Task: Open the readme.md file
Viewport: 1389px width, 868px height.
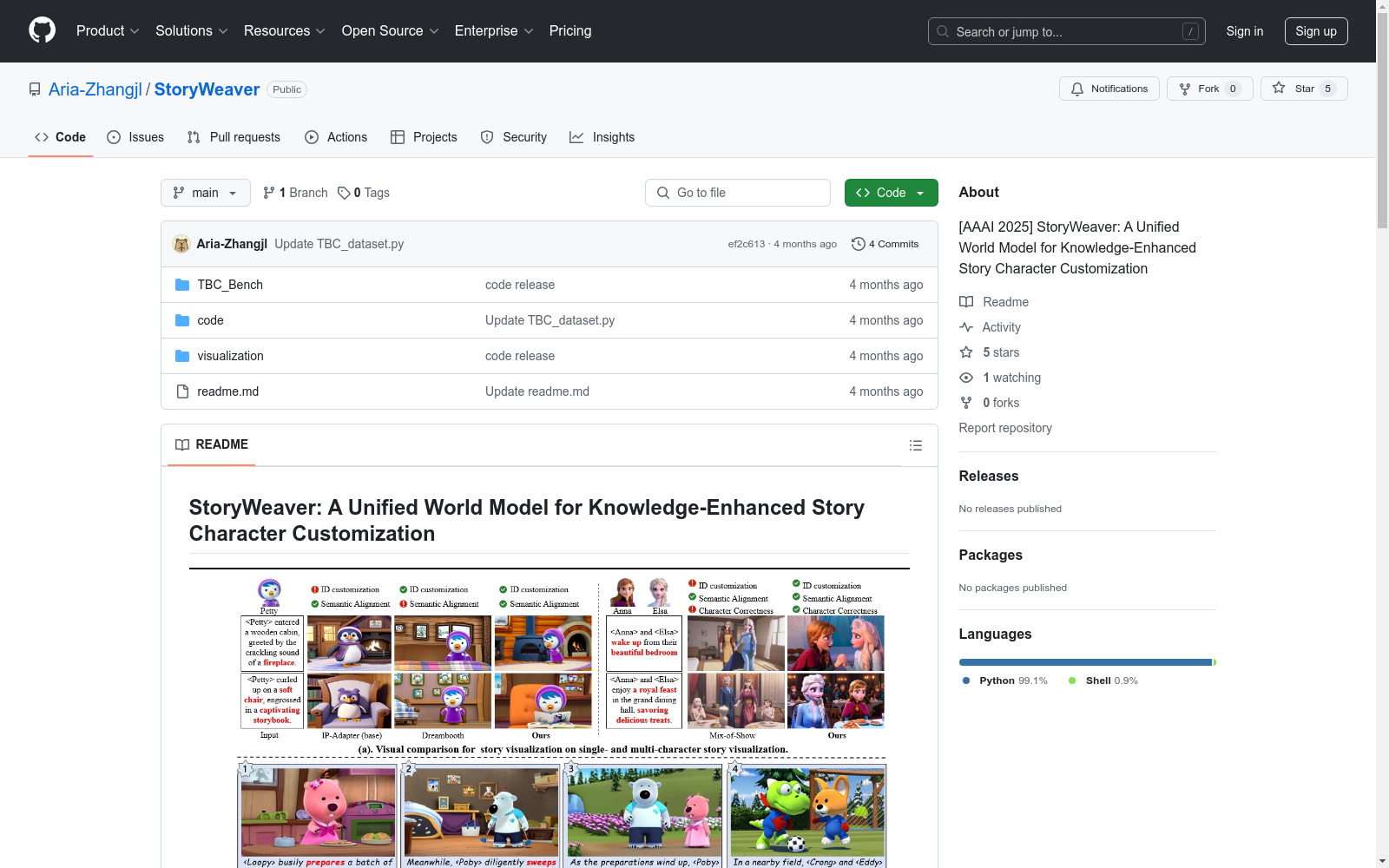Action: (x=227, y=391)
